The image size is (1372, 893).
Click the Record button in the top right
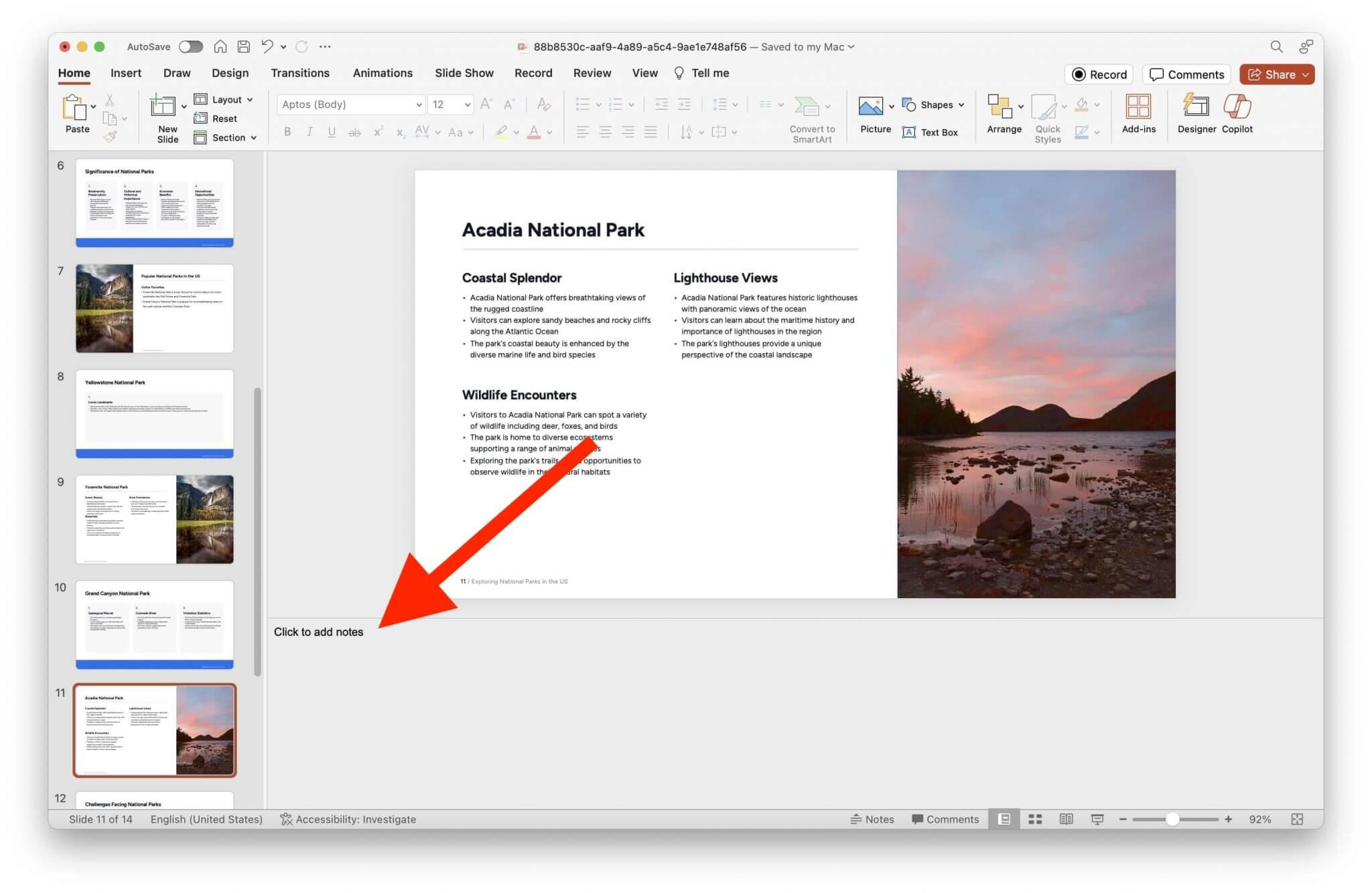pyautogui.click(x=1098, y=74)
